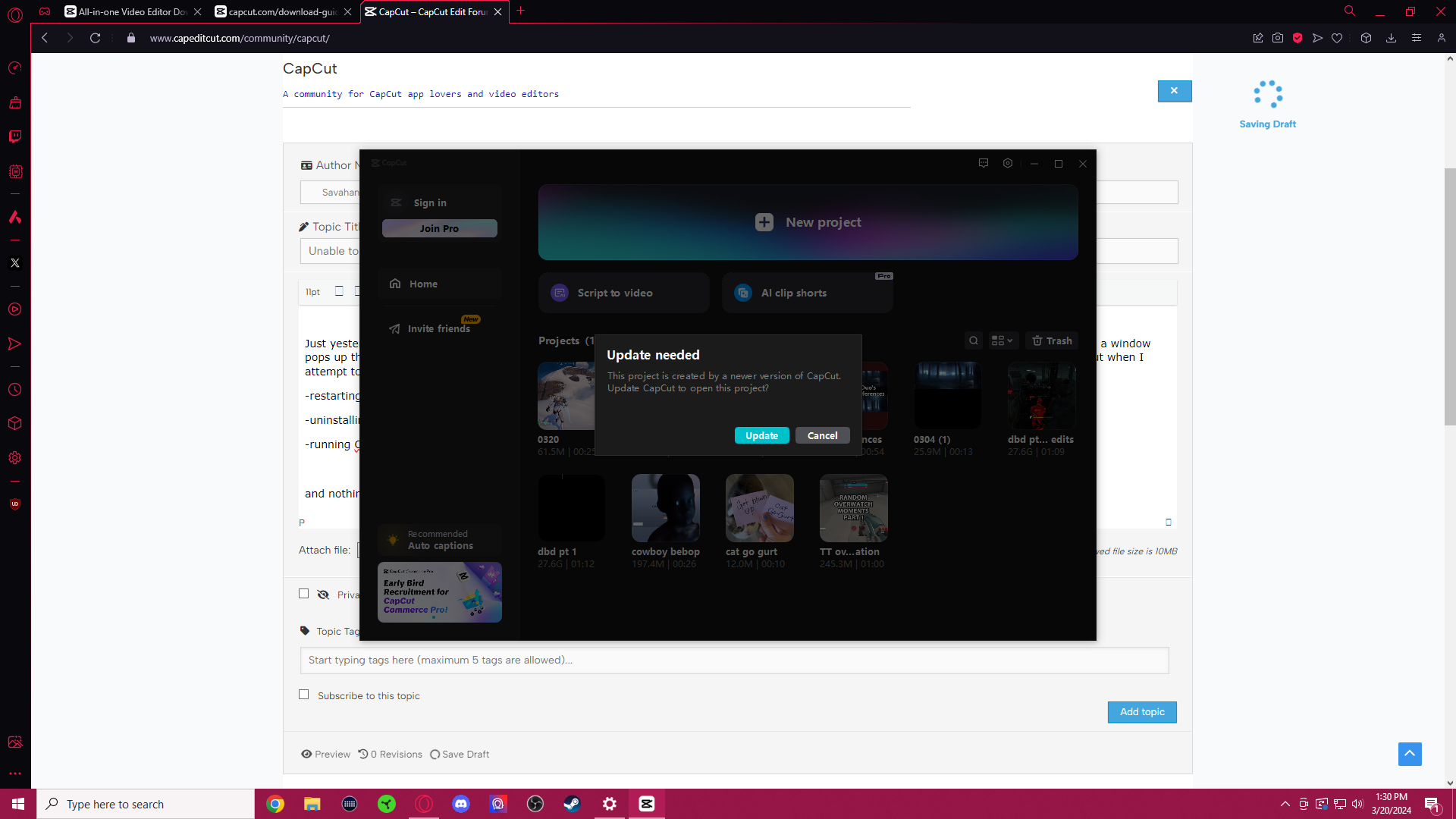
Task: Go back to previous page
Action: click(x=45, y=38)
